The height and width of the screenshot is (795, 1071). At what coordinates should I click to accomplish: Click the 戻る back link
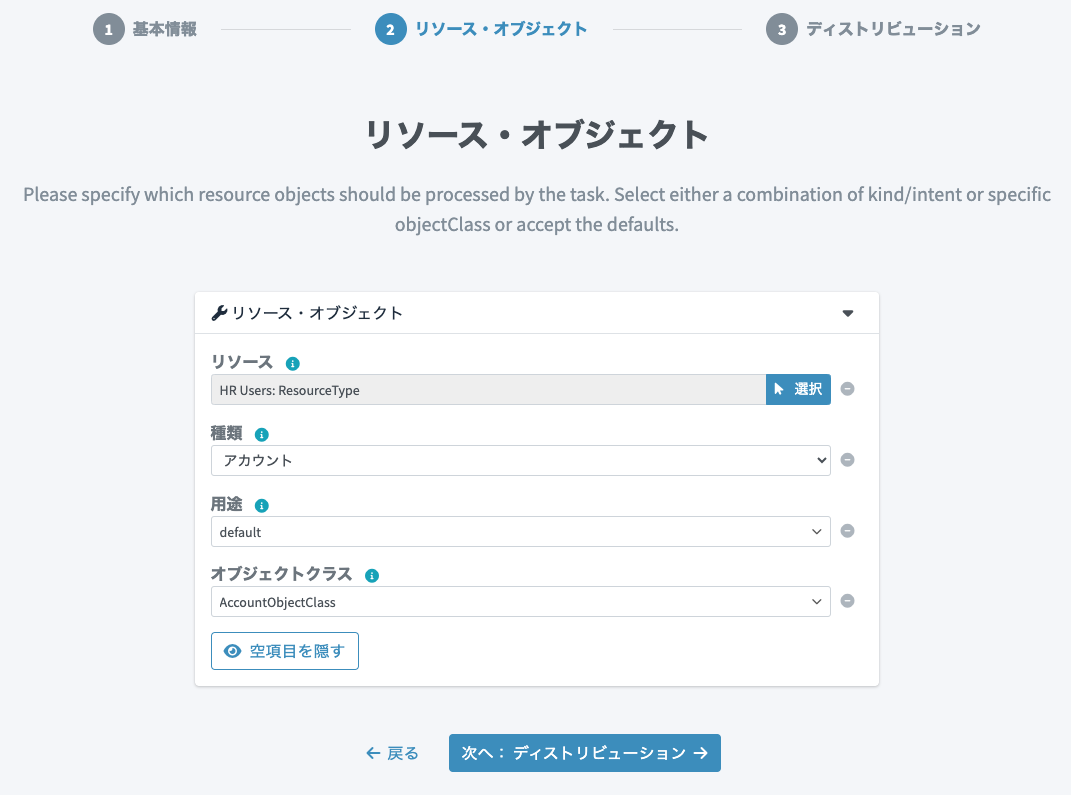pyautogui.click(x=392, y=753)
